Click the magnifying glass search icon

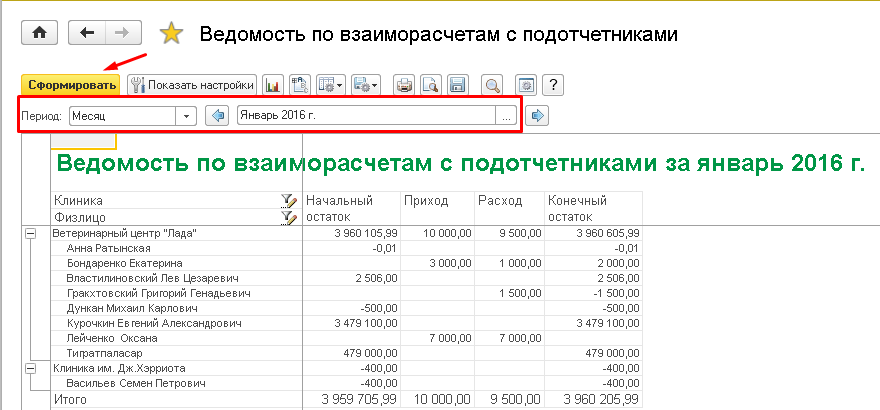click(x=491, y=86)
